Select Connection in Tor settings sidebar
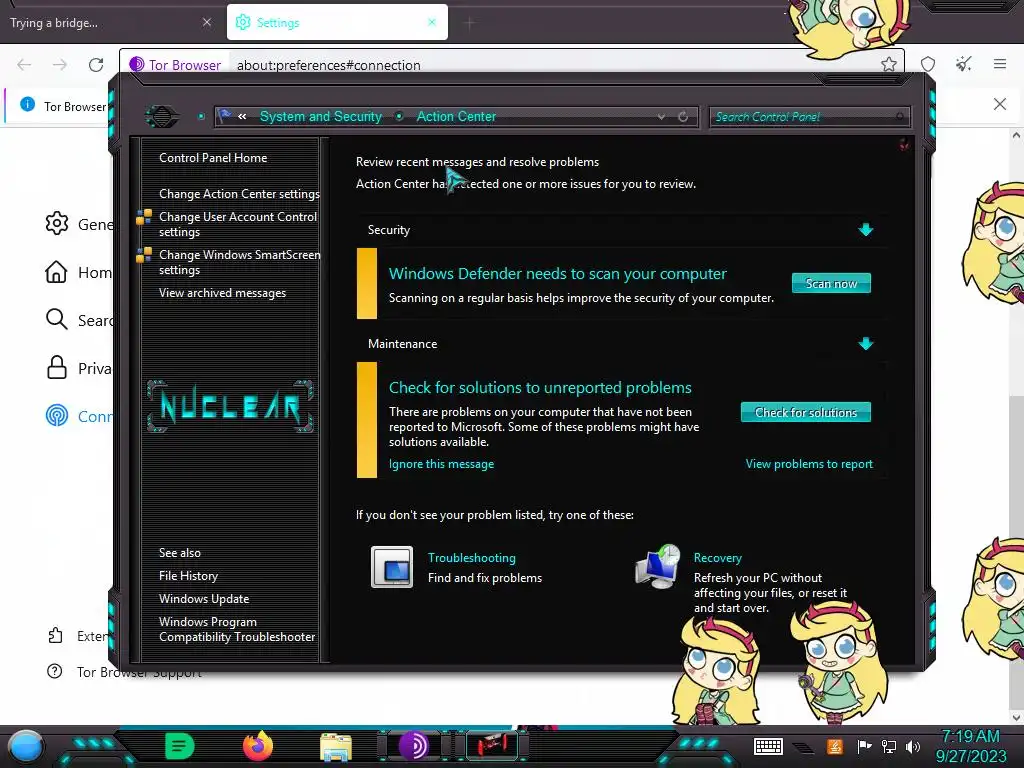The height and width of the screenshot is (768, 1024). (80, 416)
